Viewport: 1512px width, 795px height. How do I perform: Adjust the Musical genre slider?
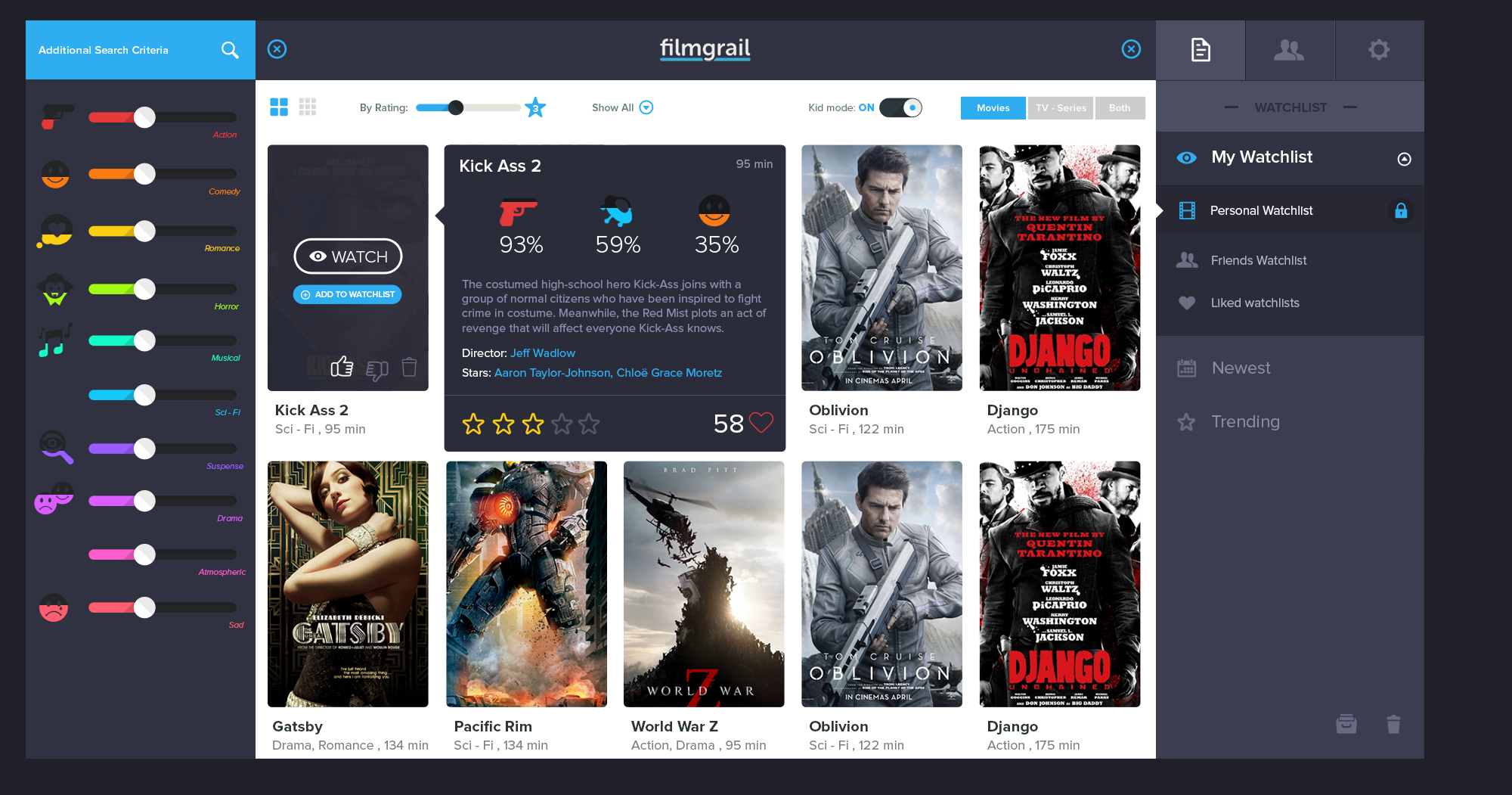coord(144,340)
